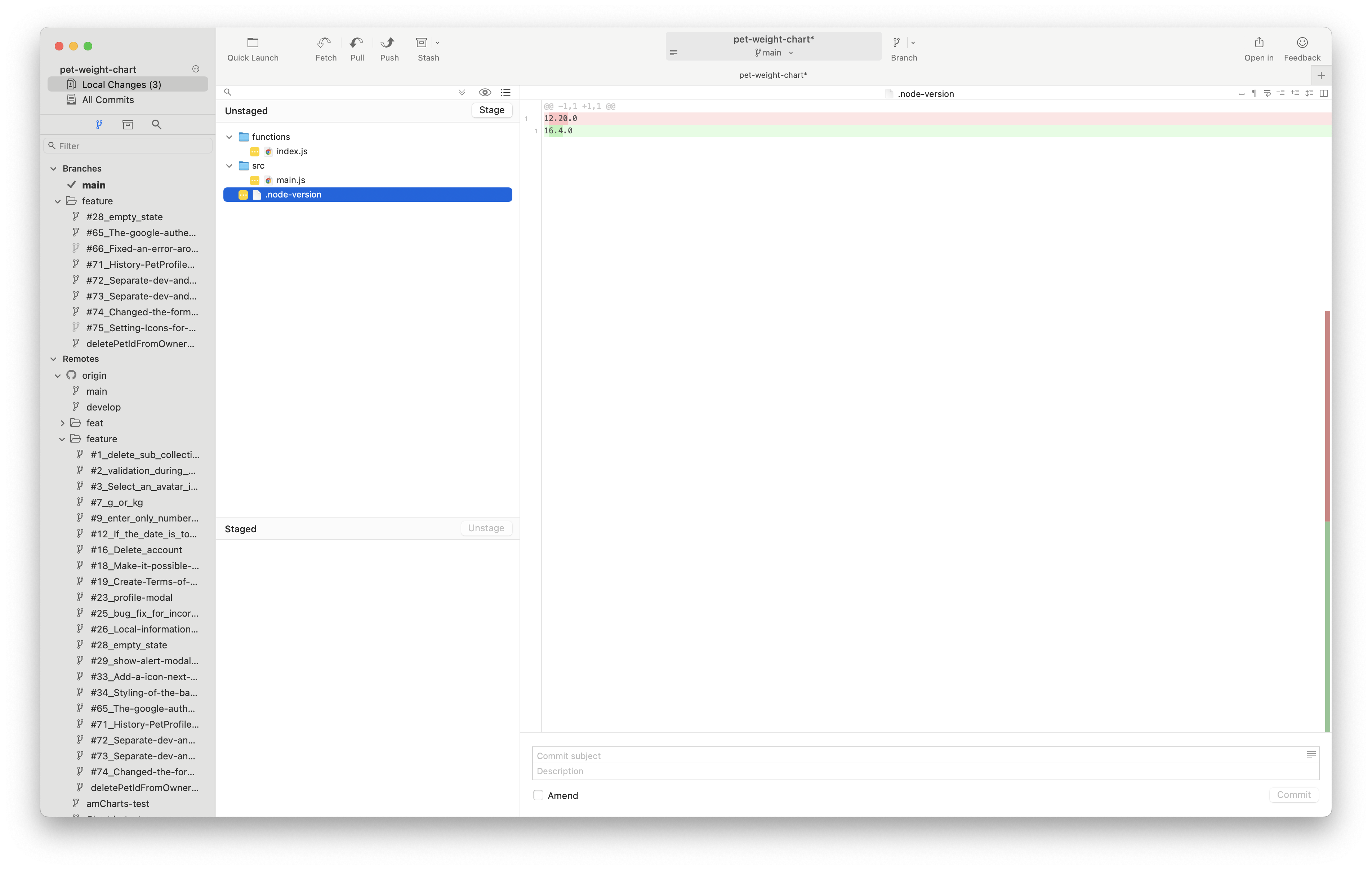Enable split diff view in the diff toolbar
1372x870 pixels.
coord(1324,93)
